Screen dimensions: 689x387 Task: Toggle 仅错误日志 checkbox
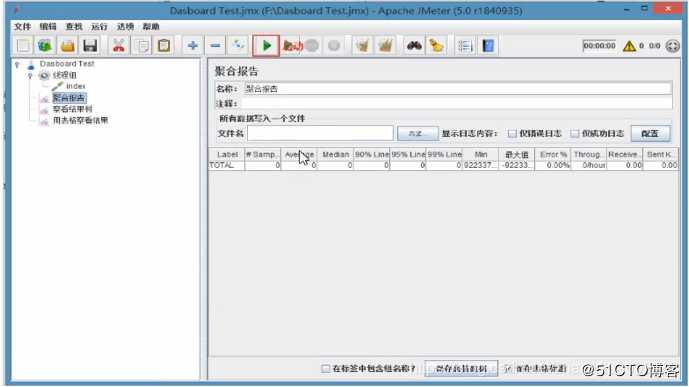coord(512,134)
